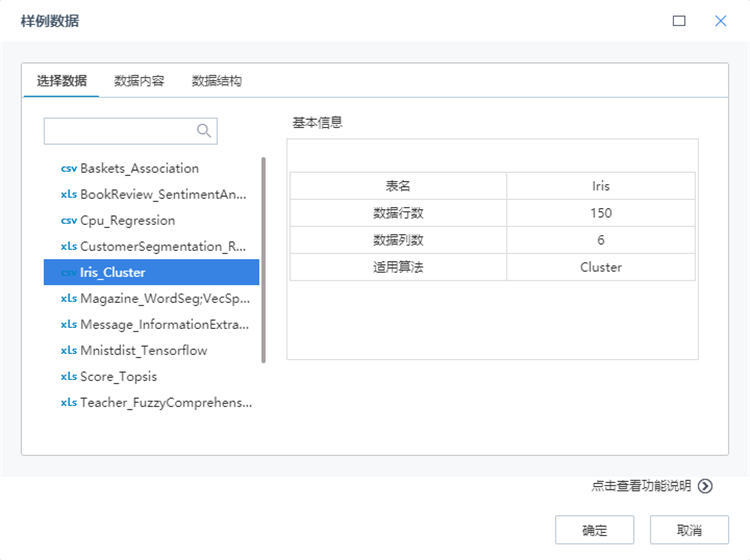Click the circled arrow help icon
This screenshot has height=560, width=750.
coord(705,486)
